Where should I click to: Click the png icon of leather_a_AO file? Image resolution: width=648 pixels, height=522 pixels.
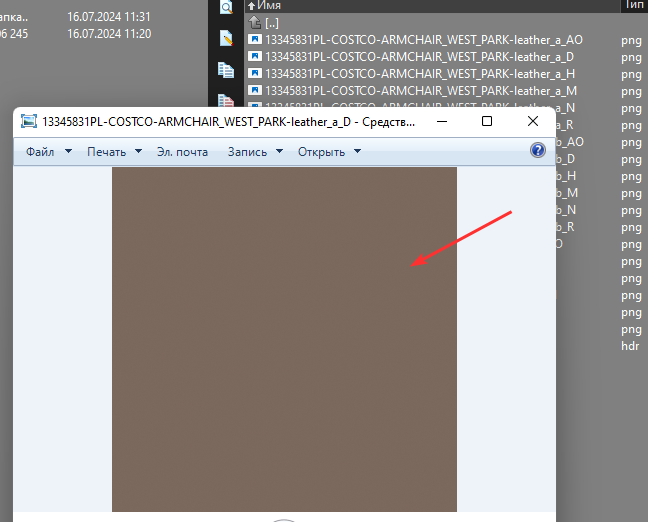(x=255, y=39)
